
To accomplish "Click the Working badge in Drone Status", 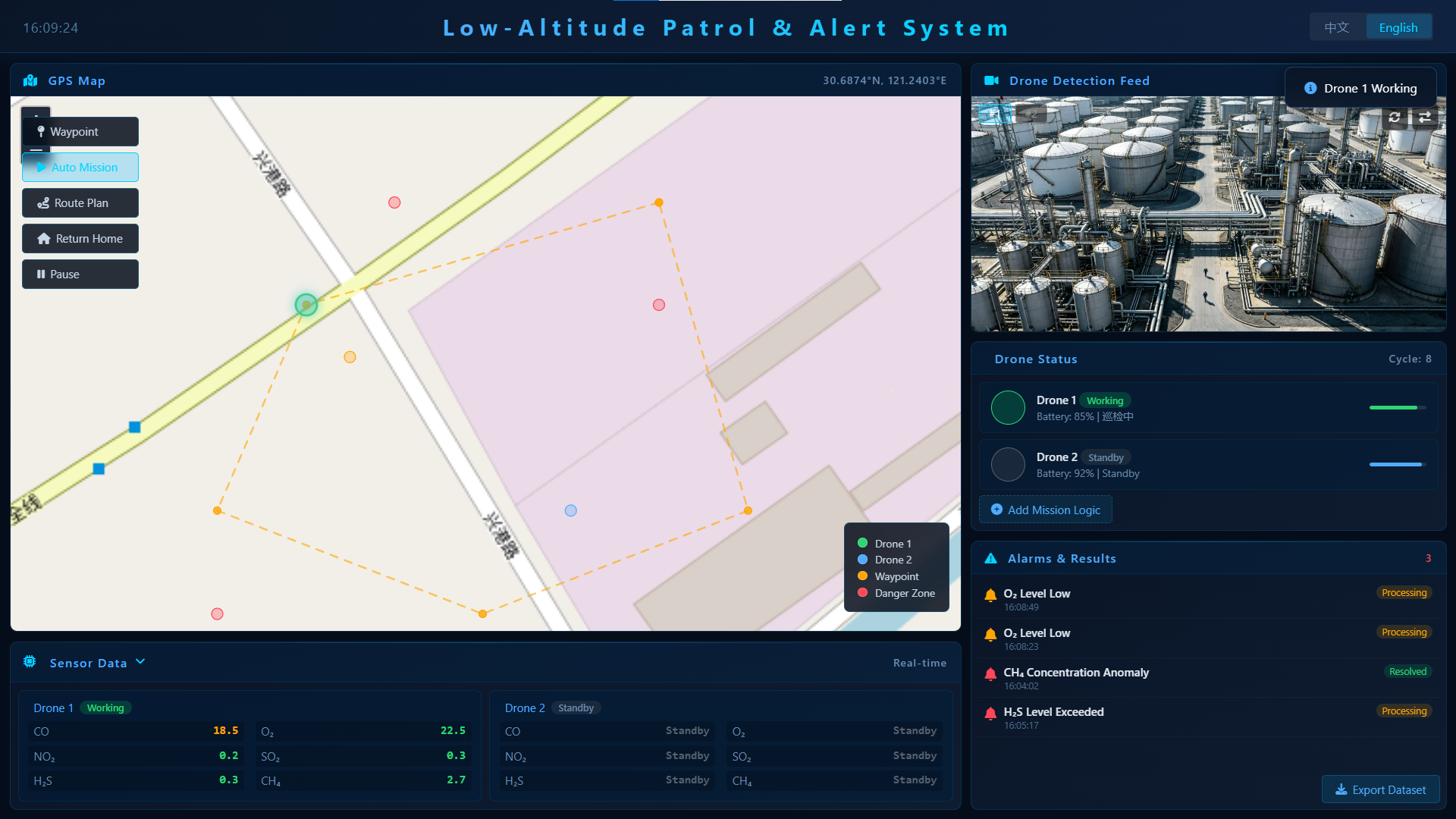I will 1105,400.
